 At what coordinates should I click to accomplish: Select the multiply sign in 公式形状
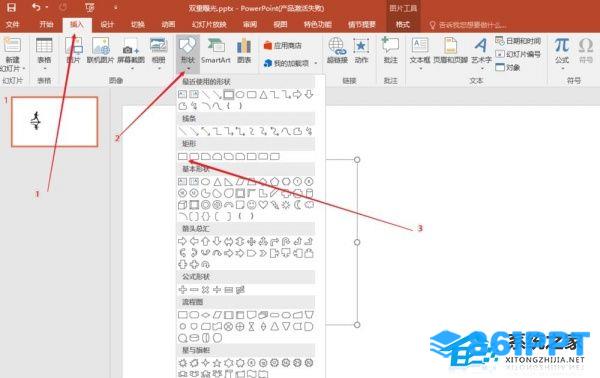tap(205, 290)
